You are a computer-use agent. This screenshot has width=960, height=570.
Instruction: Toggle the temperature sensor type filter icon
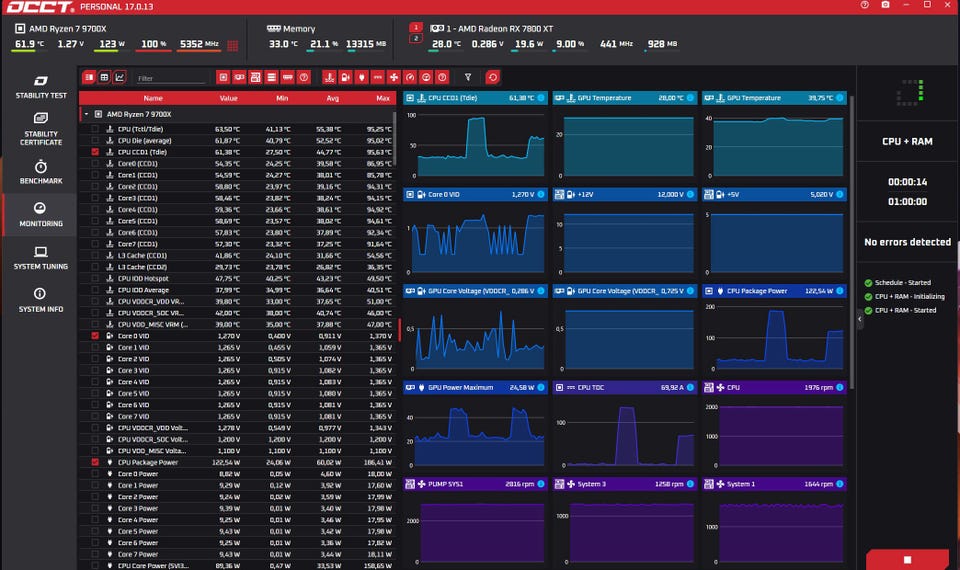(x=329, y=77)
